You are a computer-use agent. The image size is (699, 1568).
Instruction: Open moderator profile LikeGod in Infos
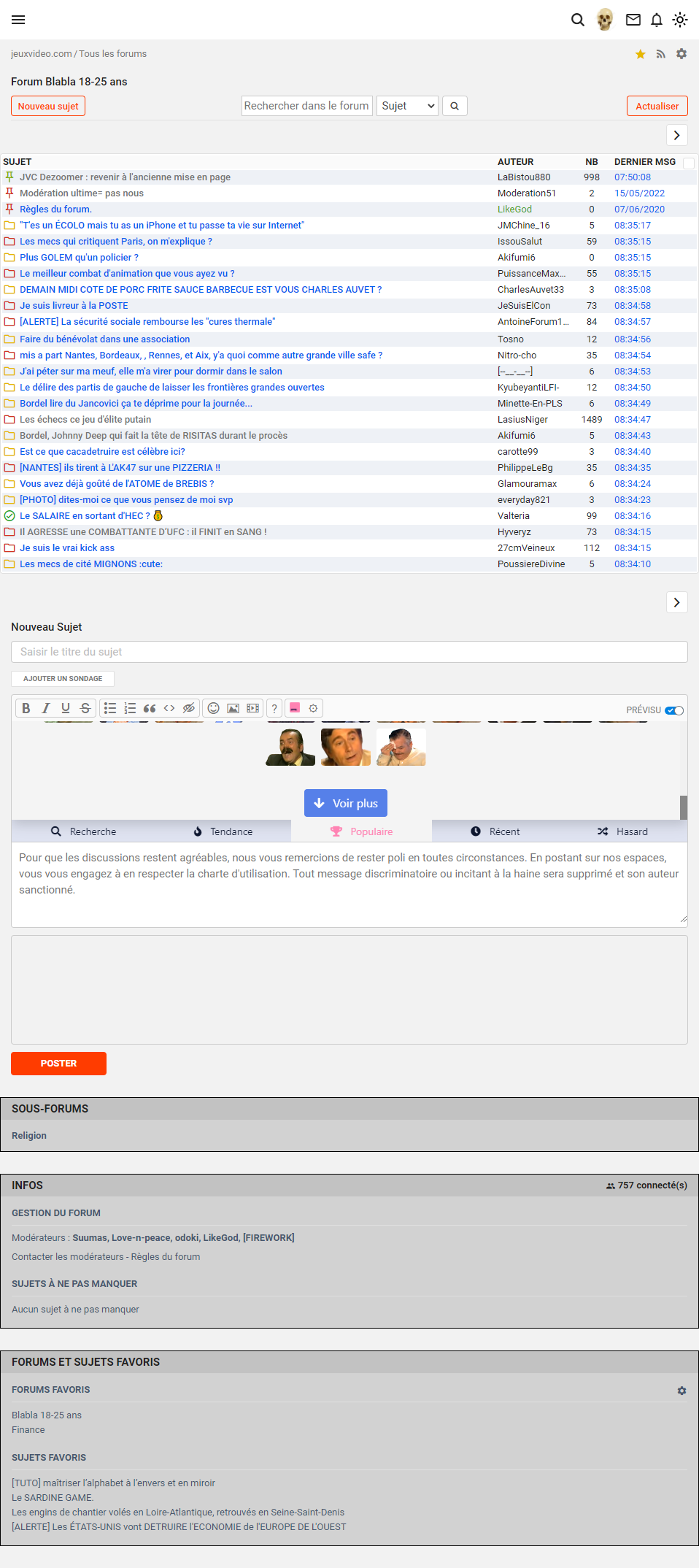tap(221, 1238)
